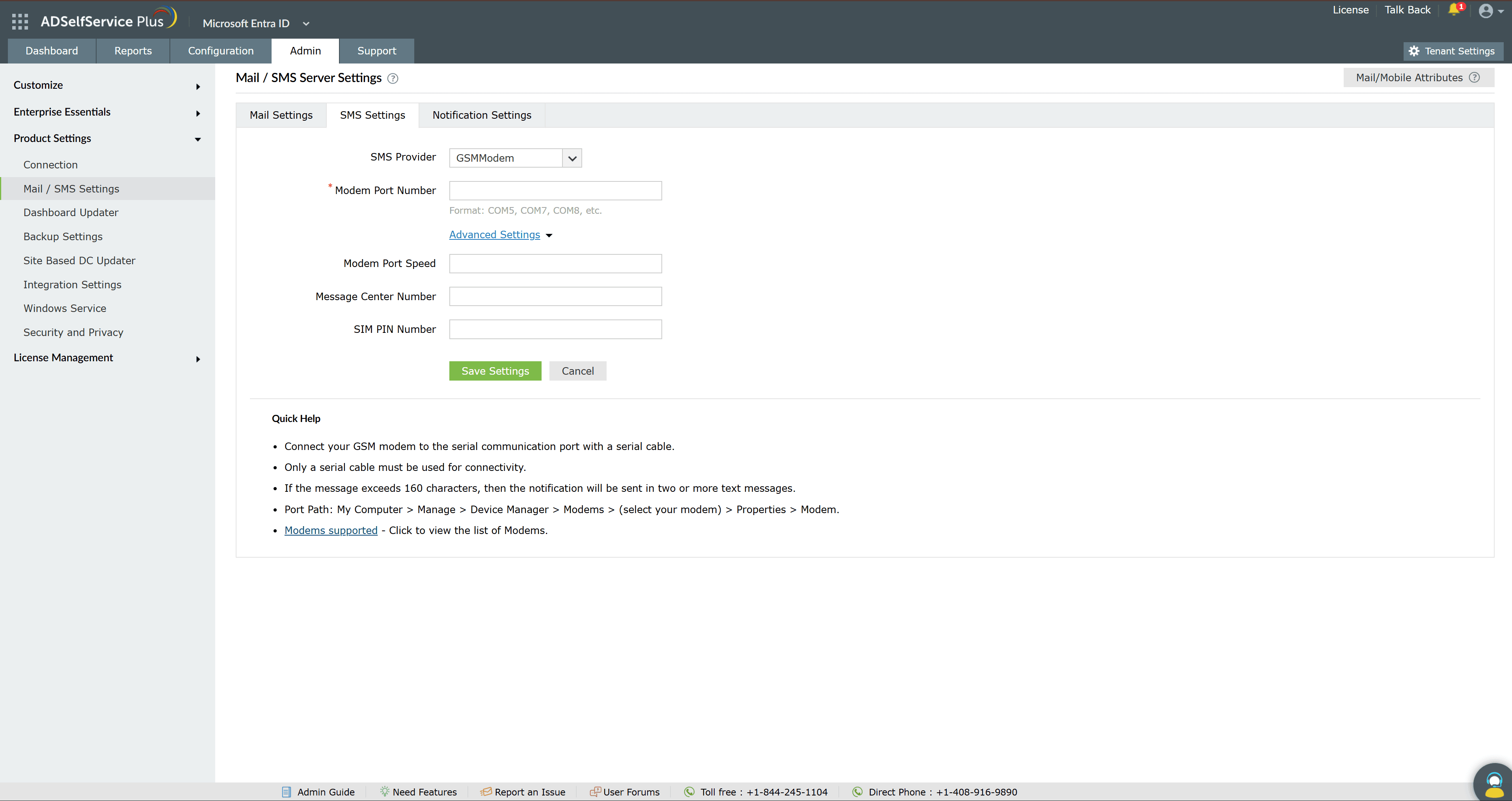Open the Support tab

coord(377,51)
